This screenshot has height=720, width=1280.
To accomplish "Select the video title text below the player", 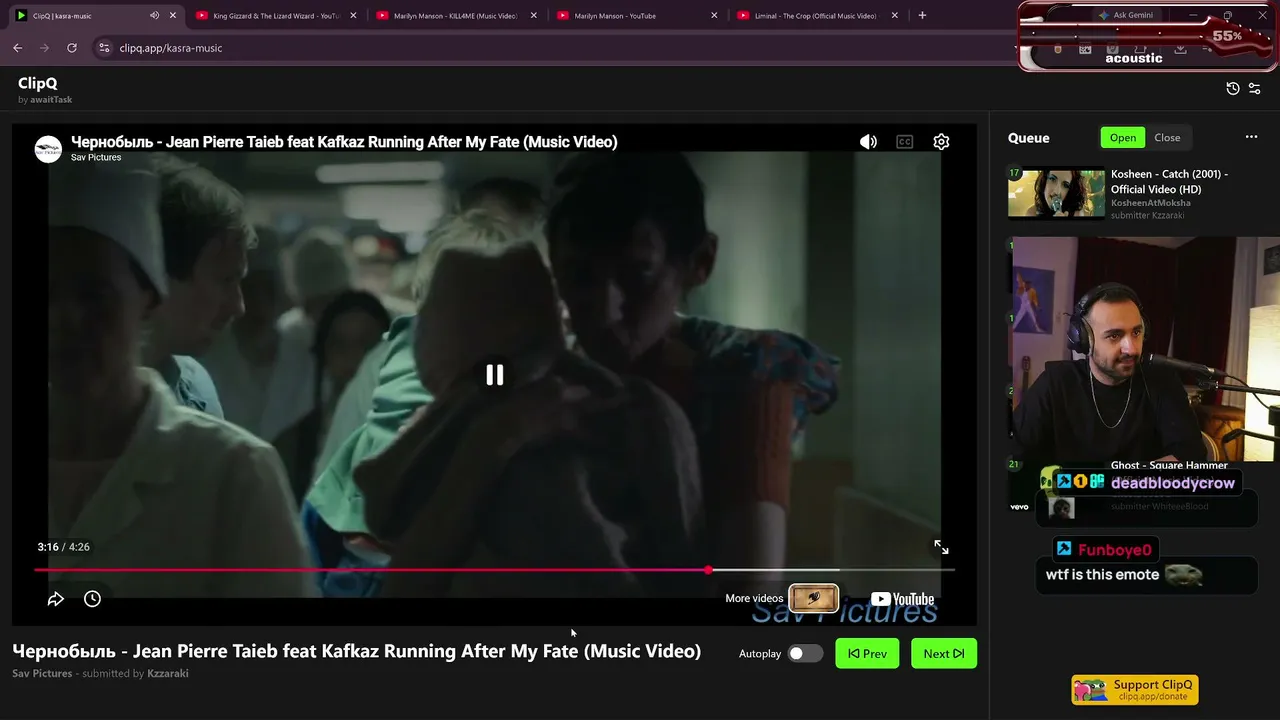I will (356, 651).
